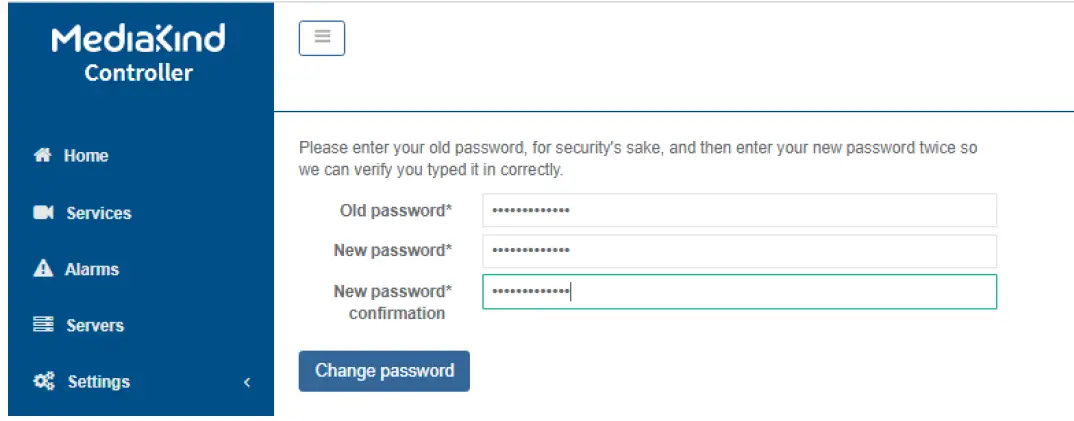This screenshot has height=421, width=1074.
Task: Focus the Old password field
Action: click(x=739, y=211)
